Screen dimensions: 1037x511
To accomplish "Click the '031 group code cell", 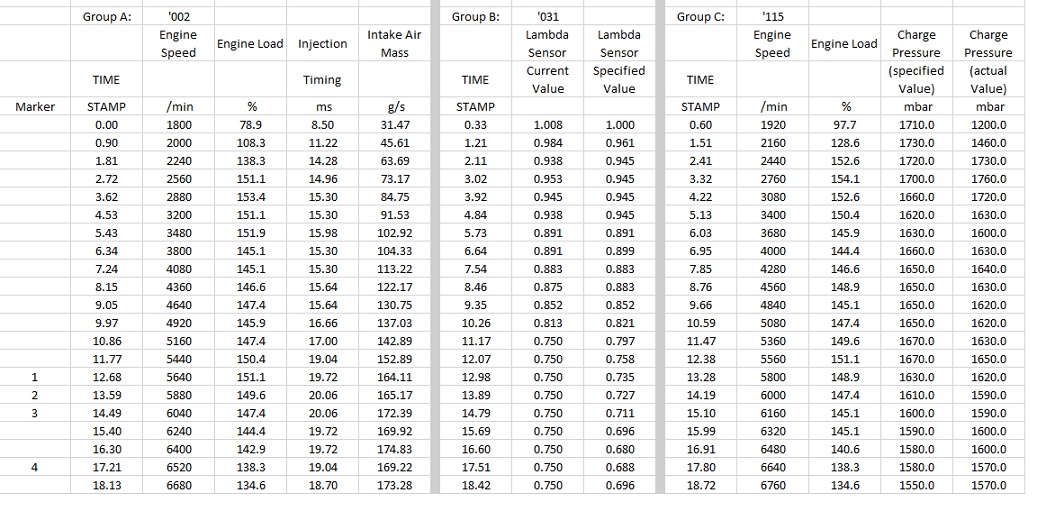I will (548, 17).
